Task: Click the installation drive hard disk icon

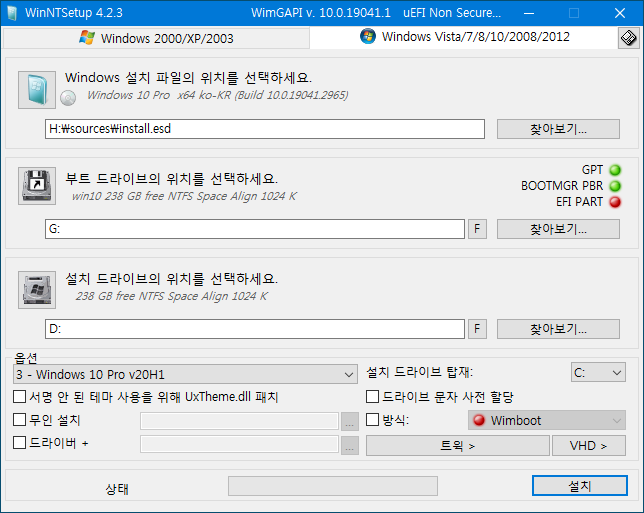Action: click(x=37, y=290)
